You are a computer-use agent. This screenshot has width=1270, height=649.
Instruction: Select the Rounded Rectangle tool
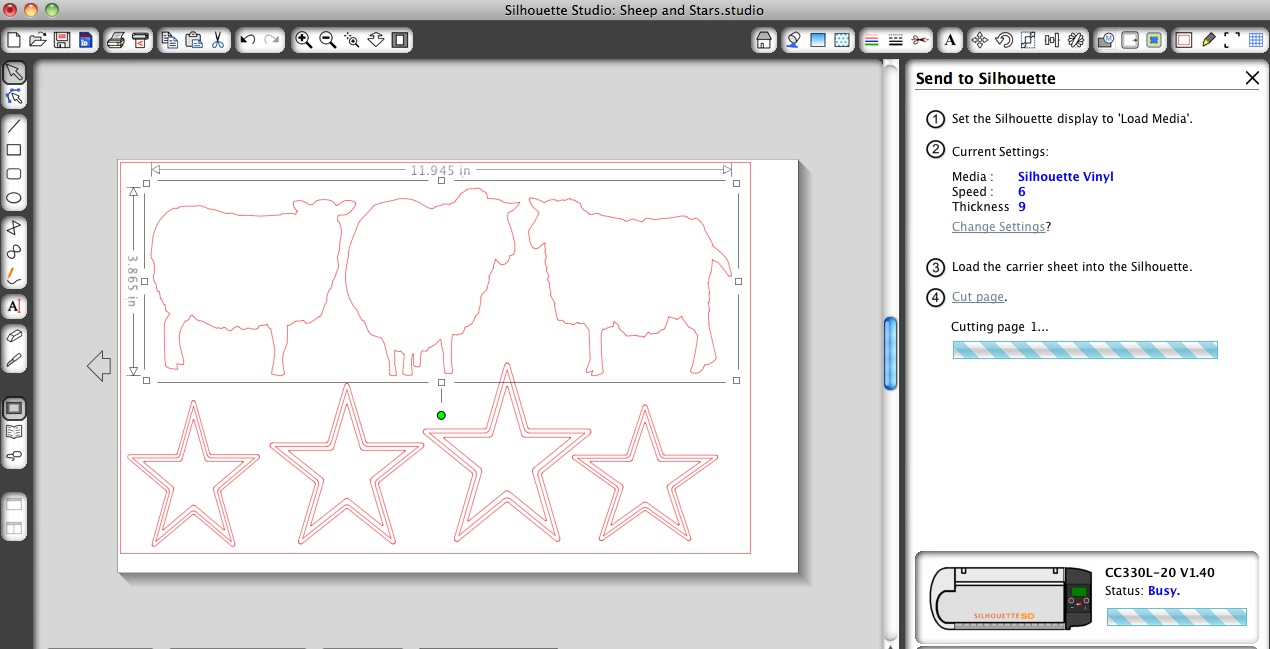pyautogui.click(x=14, y=174)
